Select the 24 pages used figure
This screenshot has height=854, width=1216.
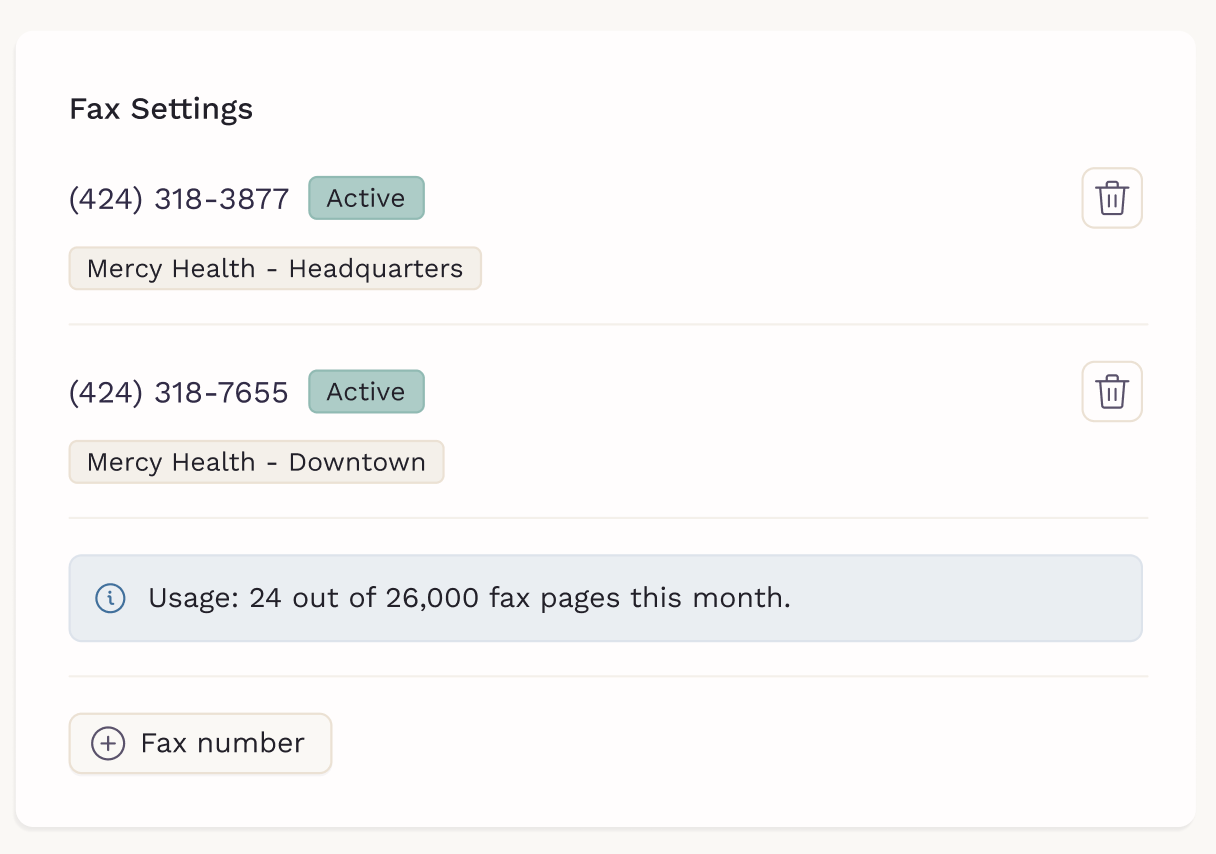266,598
